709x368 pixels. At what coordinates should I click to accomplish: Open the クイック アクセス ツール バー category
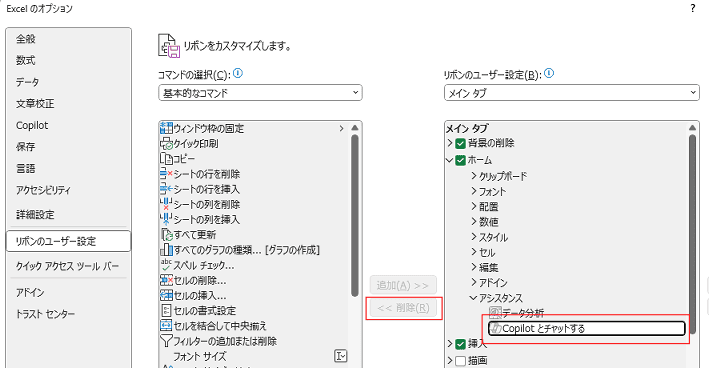coord(68,266)
